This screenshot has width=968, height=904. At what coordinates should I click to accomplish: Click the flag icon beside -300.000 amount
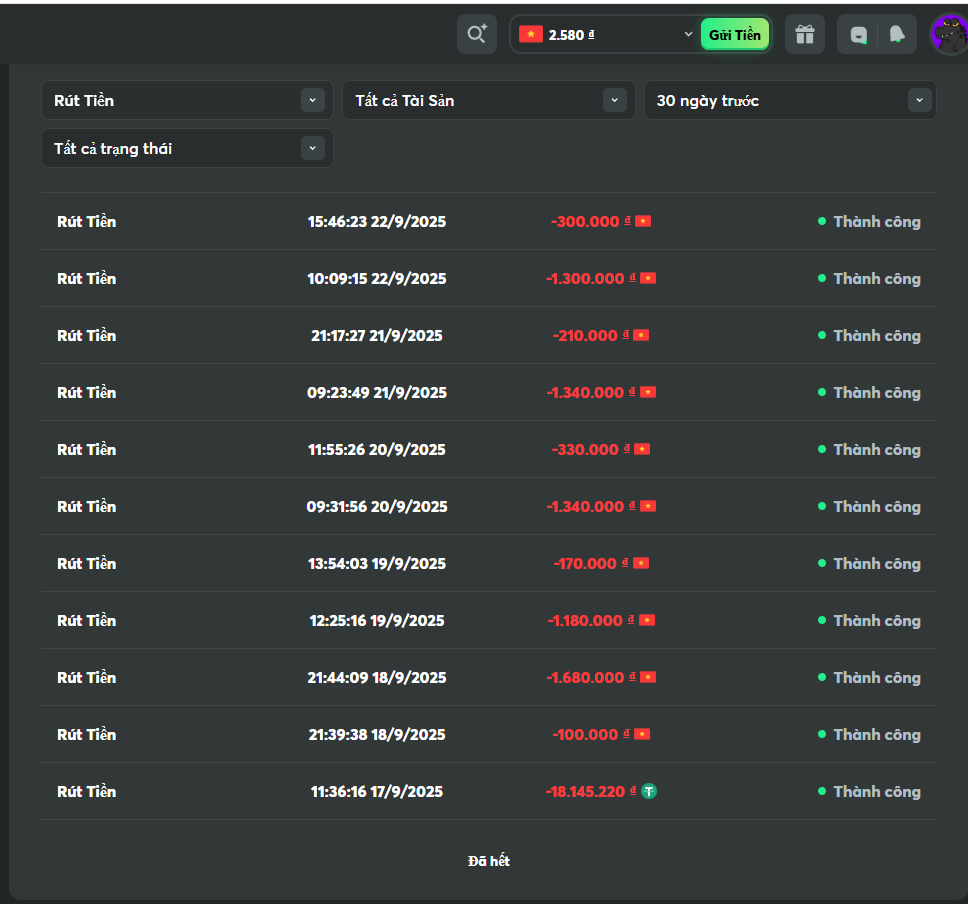coord(643,221)
